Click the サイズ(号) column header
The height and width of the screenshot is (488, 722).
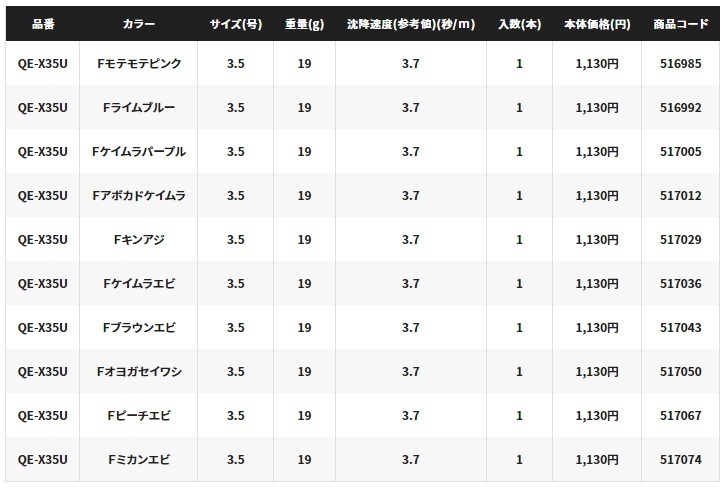pos(235,21)
